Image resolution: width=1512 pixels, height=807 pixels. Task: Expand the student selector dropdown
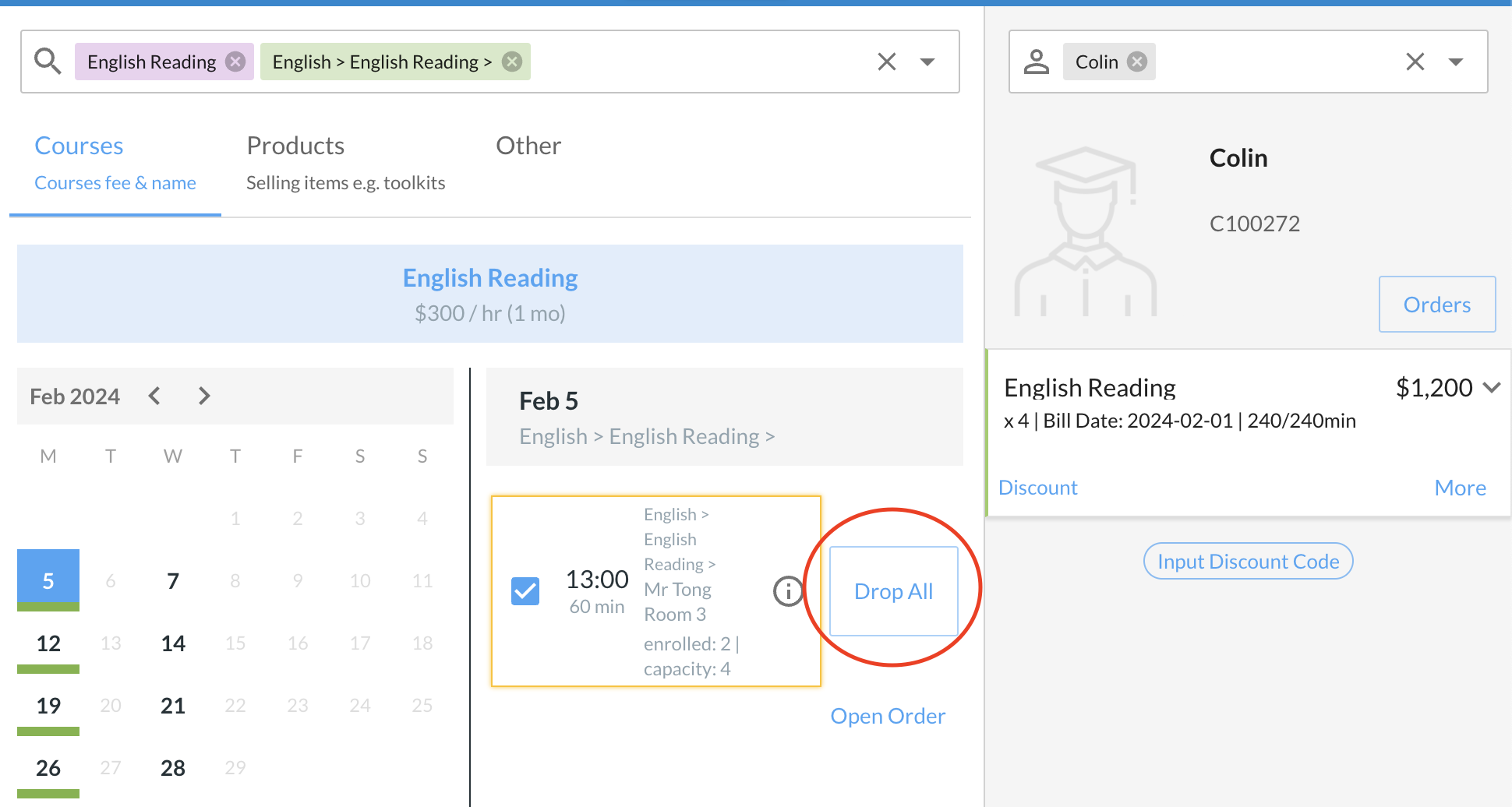(x=1455, y=62)
